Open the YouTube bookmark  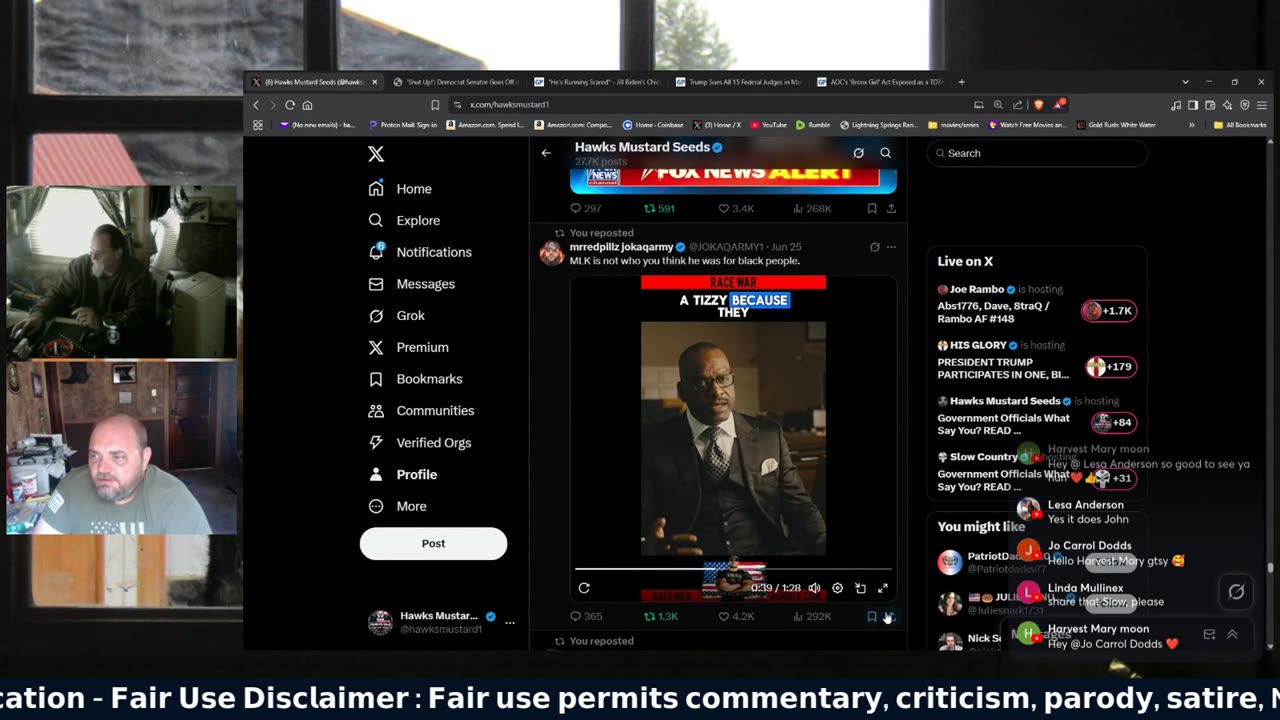(768, 125)
